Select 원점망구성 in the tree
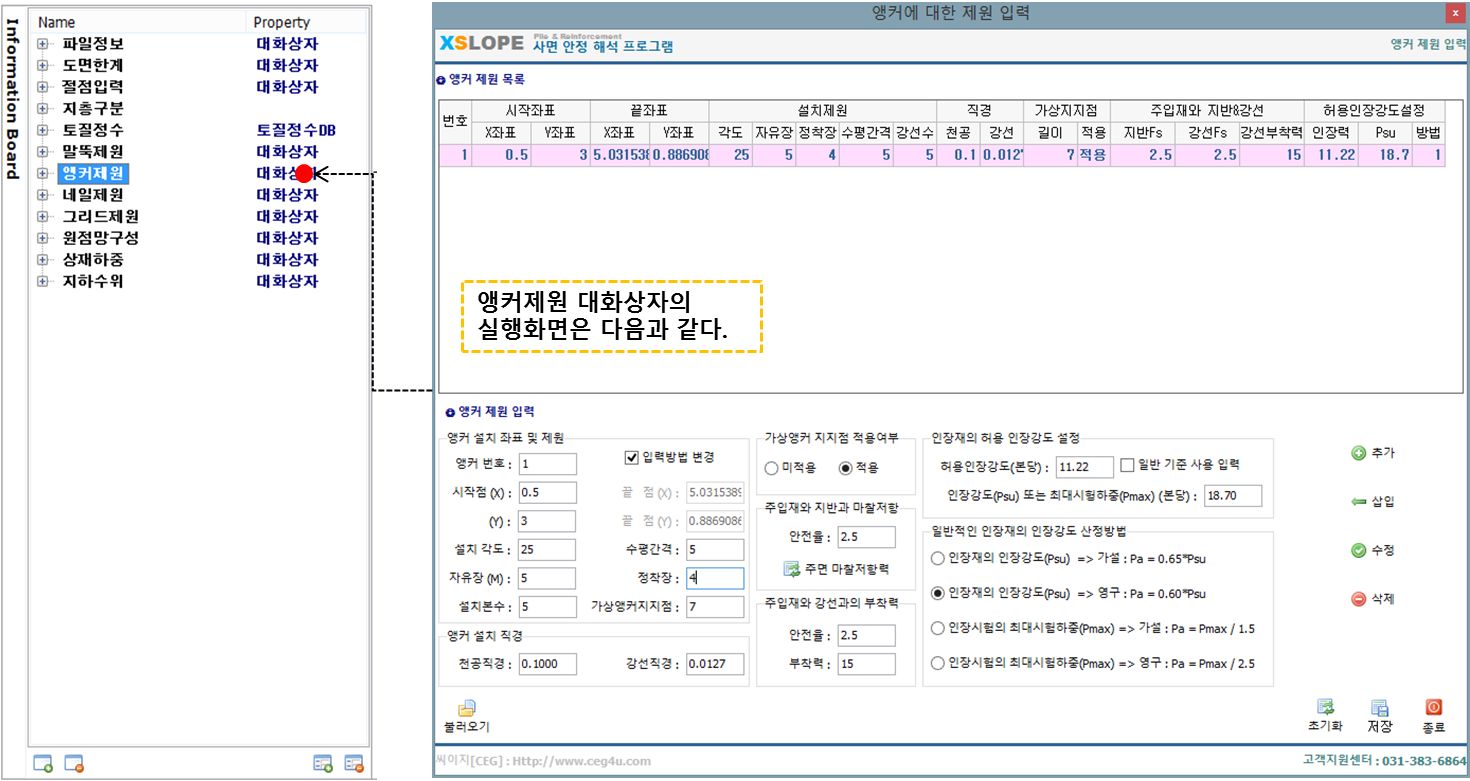This screenshot has width=1470, height=781. click(x=100, y=238)
